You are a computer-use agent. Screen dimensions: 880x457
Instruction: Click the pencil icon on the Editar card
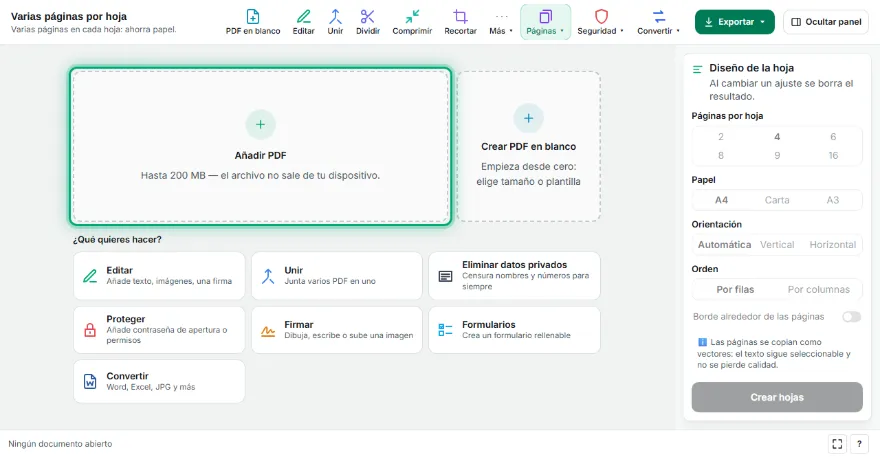click(90, 276)
